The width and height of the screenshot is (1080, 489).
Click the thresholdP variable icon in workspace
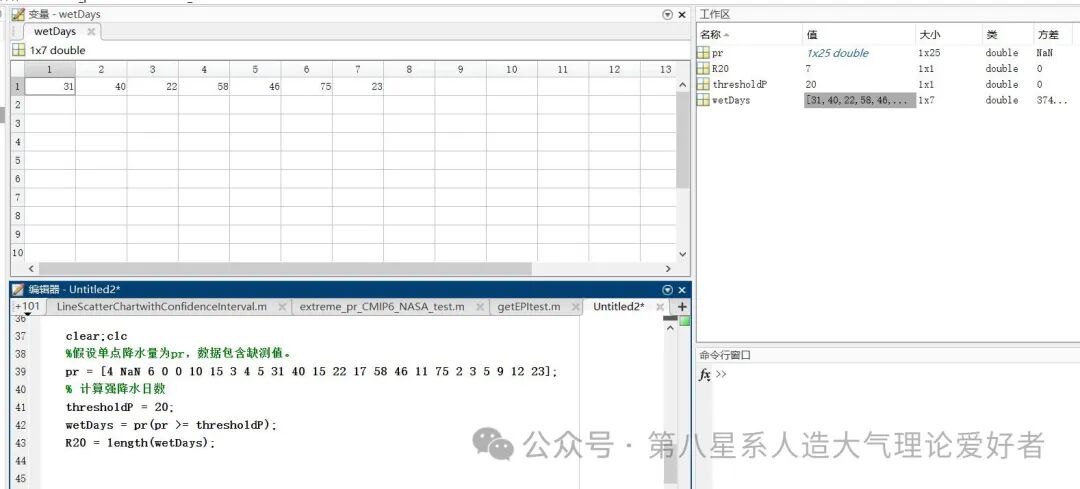tap(703, 85)
